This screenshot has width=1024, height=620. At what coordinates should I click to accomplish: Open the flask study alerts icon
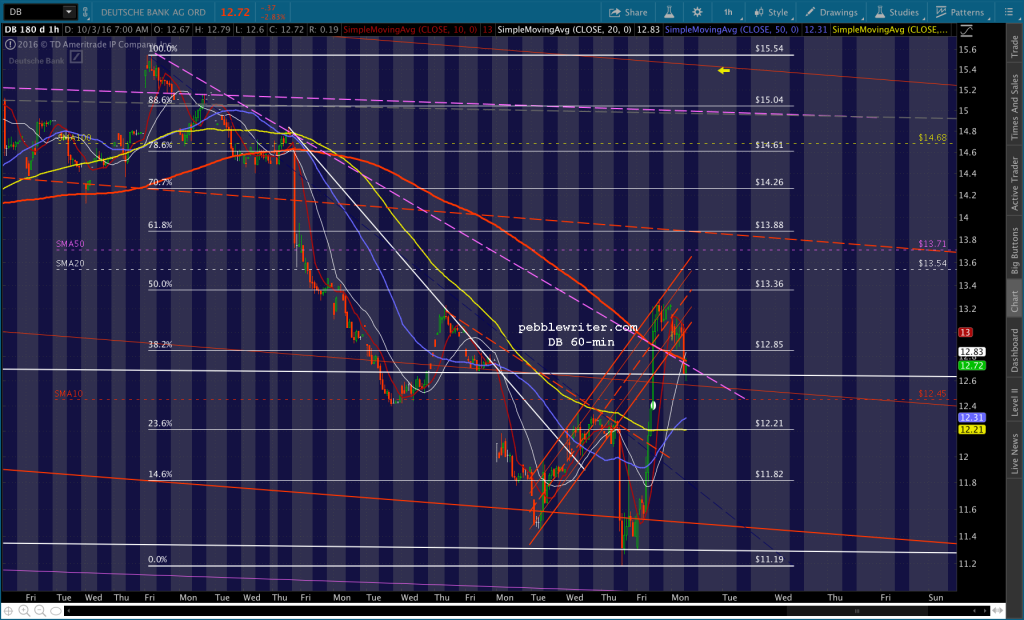[x=669, y=12]
